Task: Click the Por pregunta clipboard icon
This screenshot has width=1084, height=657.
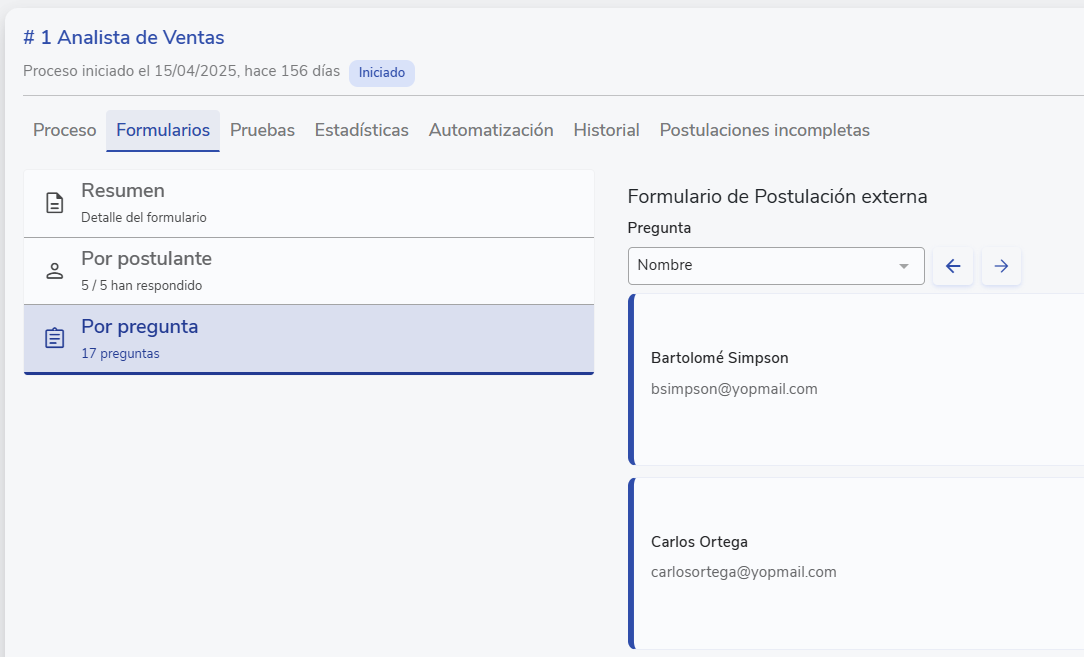Action: [54, 339]
